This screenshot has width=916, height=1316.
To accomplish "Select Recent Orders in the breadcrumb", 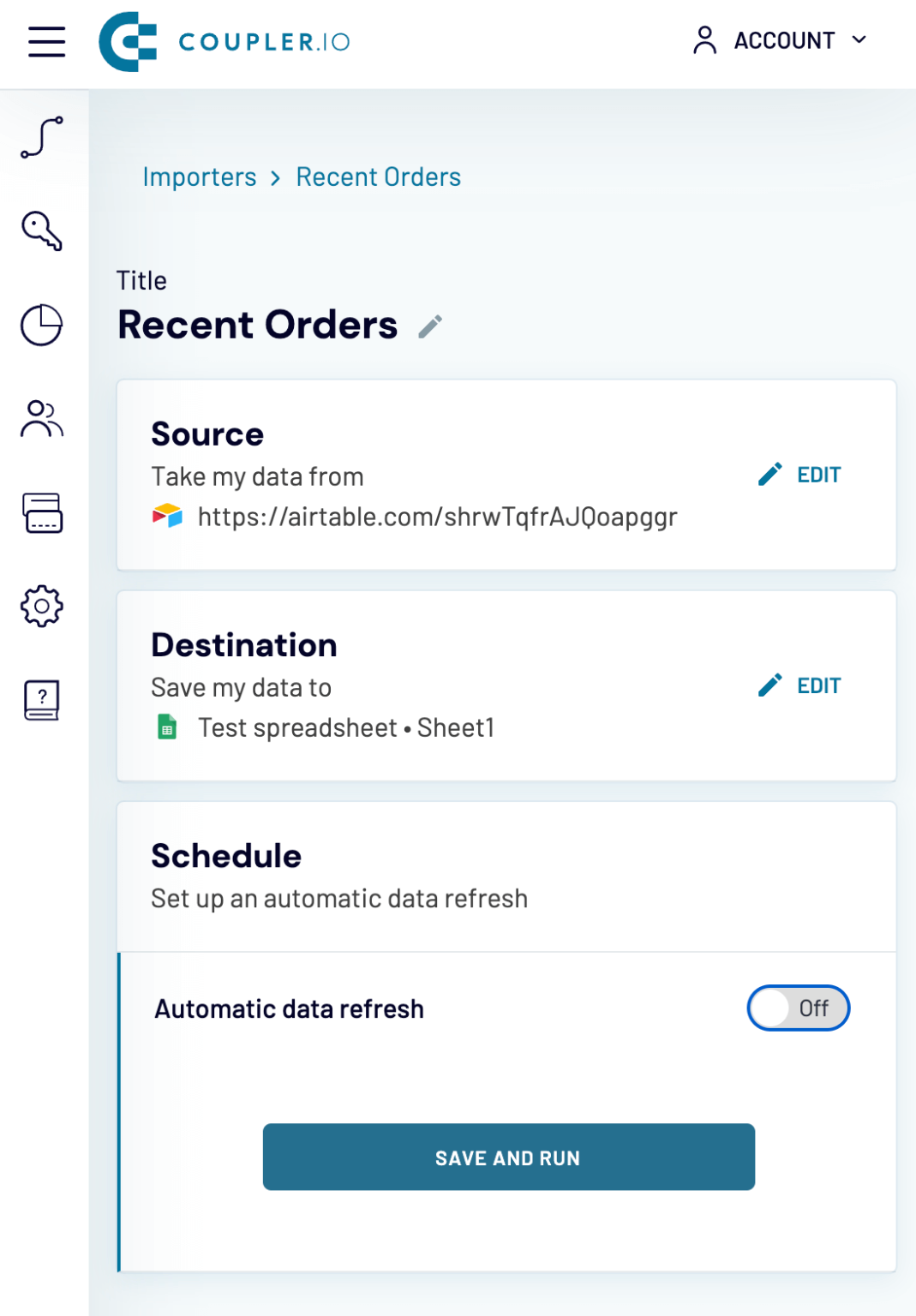I will click(378, 177).
